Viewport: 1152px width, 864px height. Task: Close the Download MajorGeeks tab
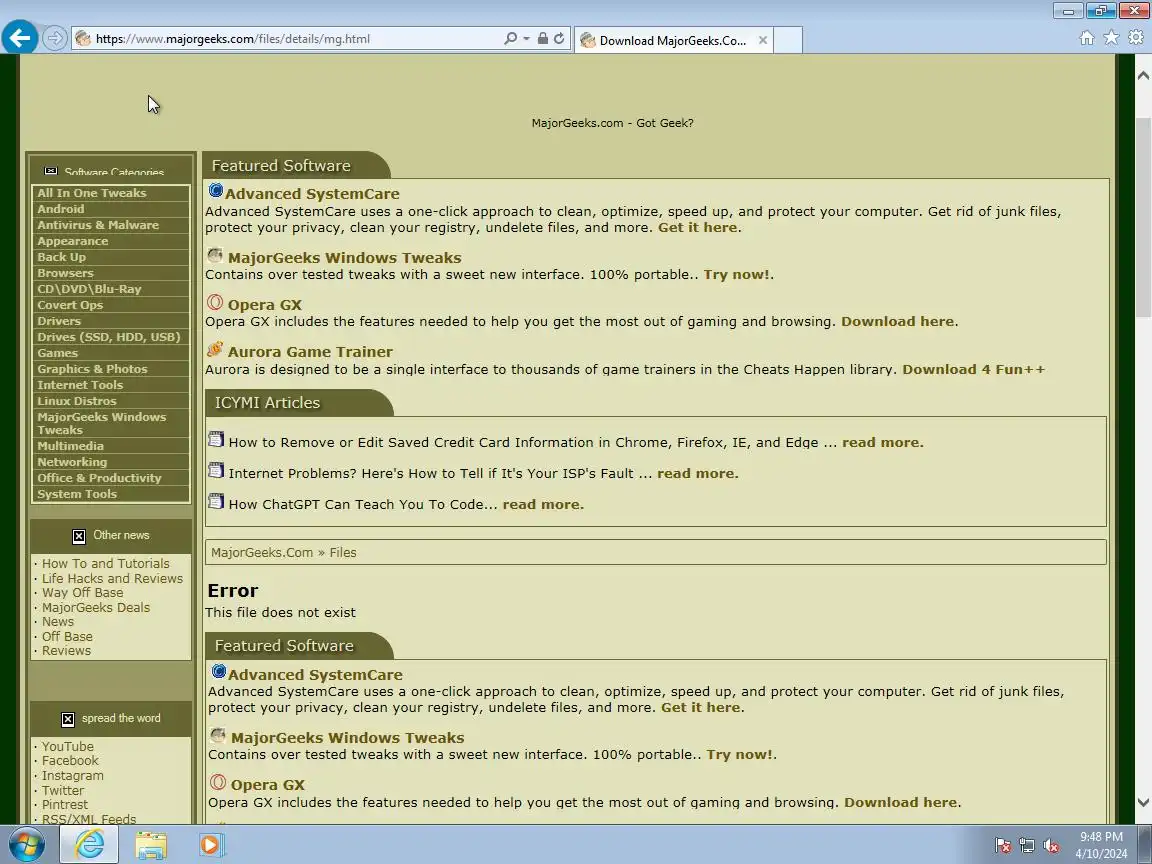click(x=763, y=40)
